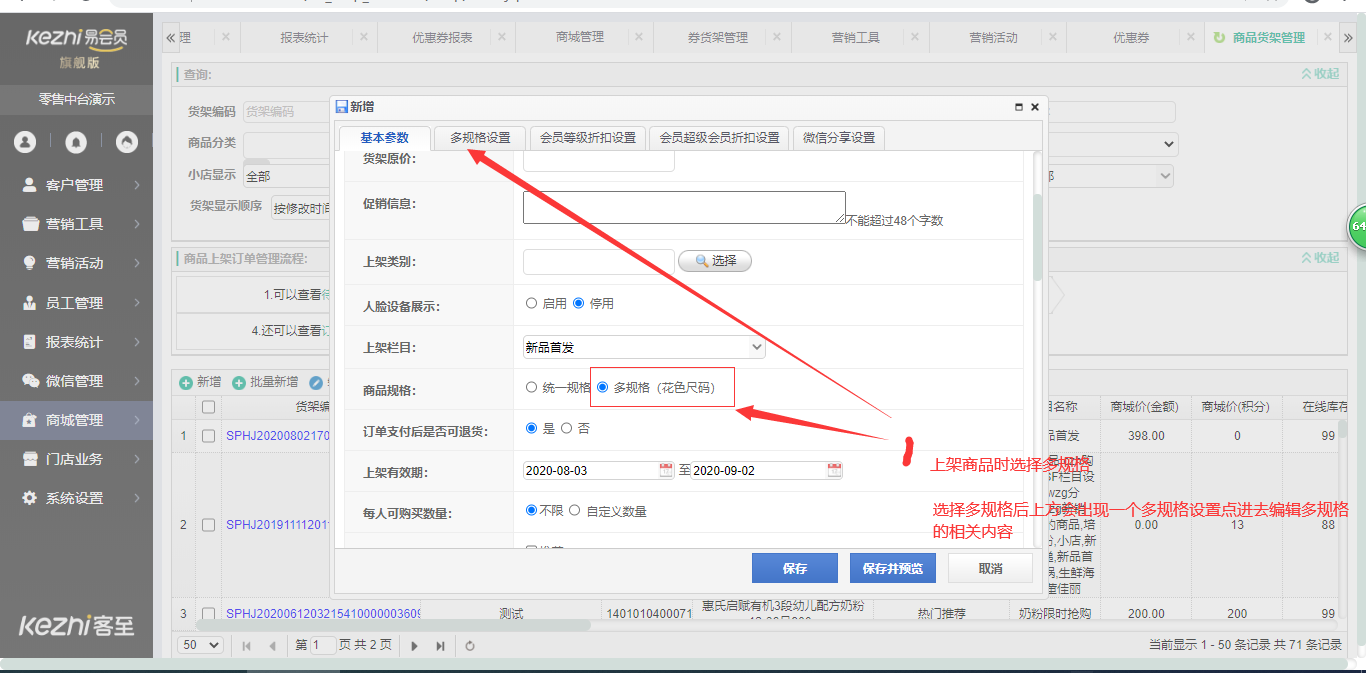Go to previous page of table

[272, 646]
